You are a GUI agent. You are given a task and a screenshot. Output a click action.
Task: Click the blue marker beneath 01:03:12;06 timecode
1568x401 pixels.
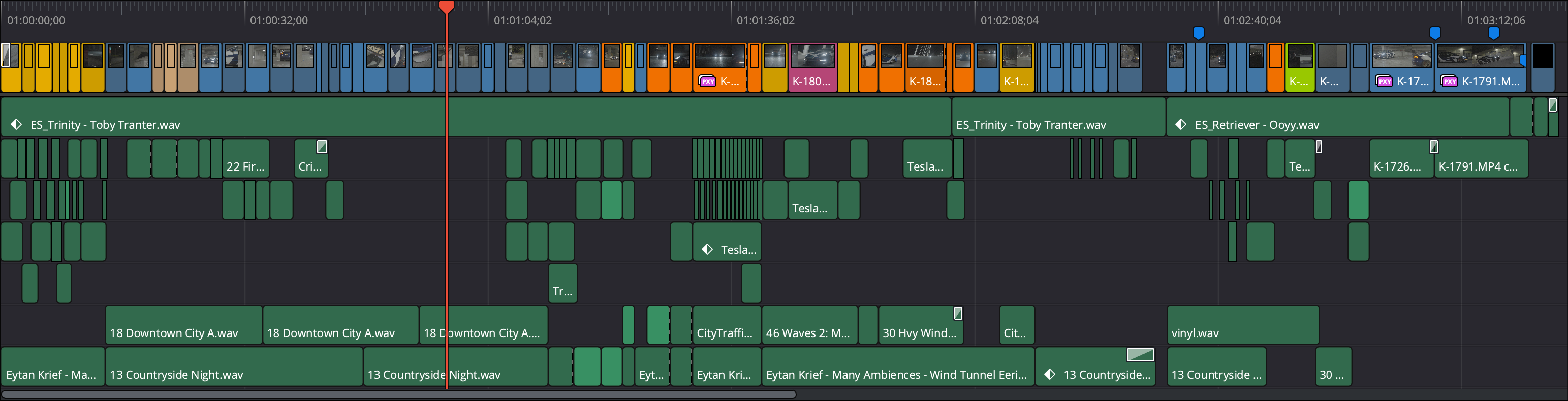pyautogui.click(x=1493, y=33)
